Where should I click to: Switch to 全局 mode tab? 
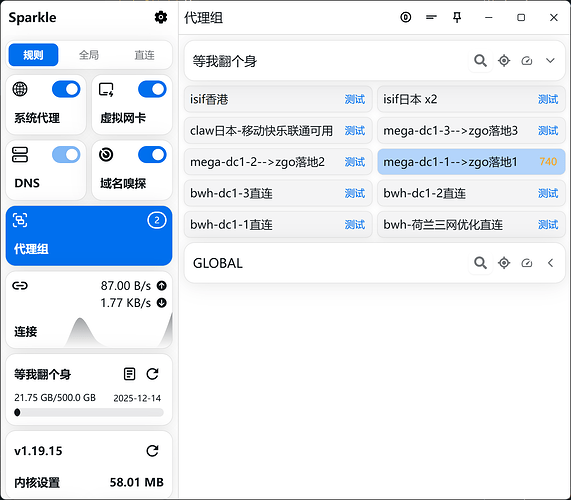(x=89, y=55)
